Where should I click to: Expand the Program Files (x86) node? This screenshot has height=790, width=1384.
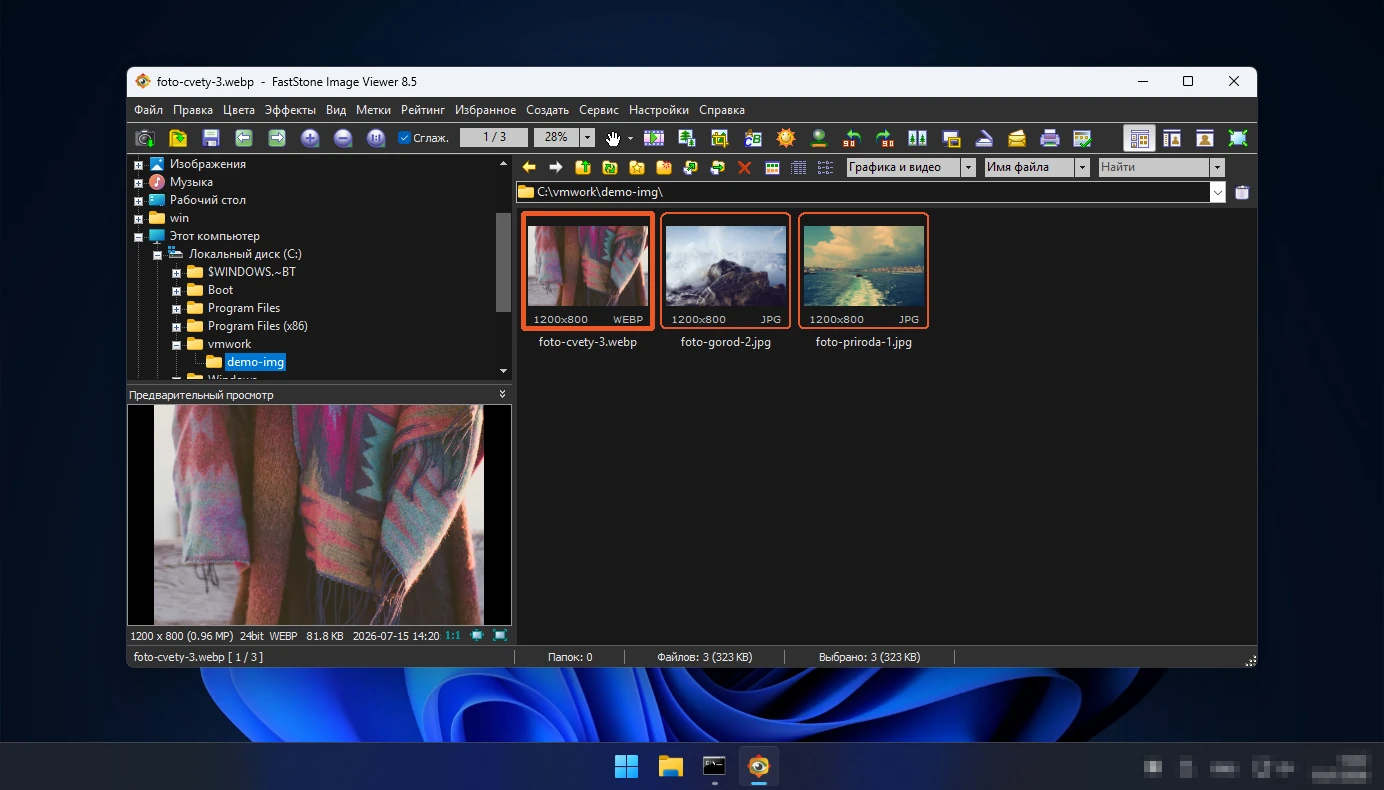[176, 326]
